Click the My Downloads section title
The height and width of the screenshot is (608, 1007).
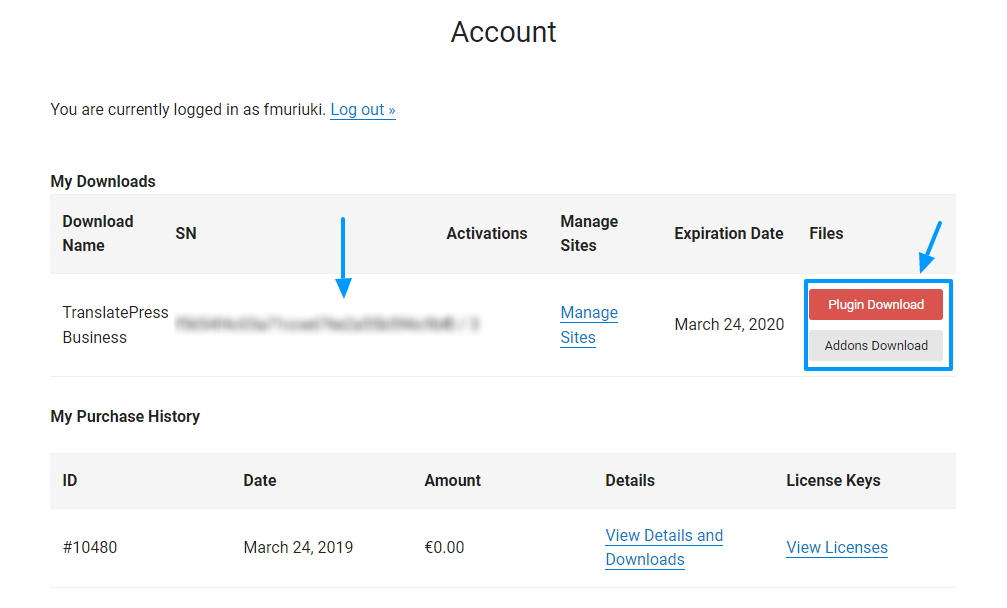(103, 182)
